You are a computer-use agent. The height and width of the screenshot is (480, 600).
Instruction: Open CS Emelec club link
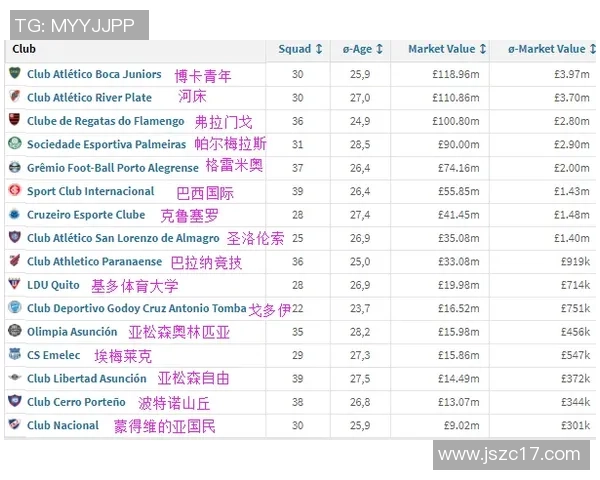[54, 355]
